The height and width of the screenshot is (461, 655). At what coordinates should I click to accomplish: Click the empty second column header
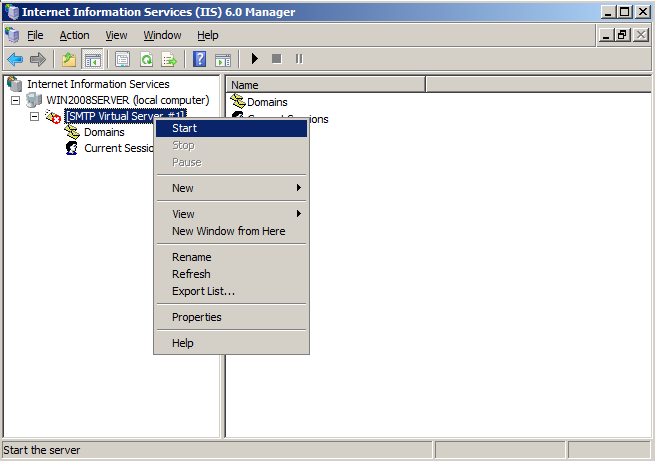pos(538,85)
